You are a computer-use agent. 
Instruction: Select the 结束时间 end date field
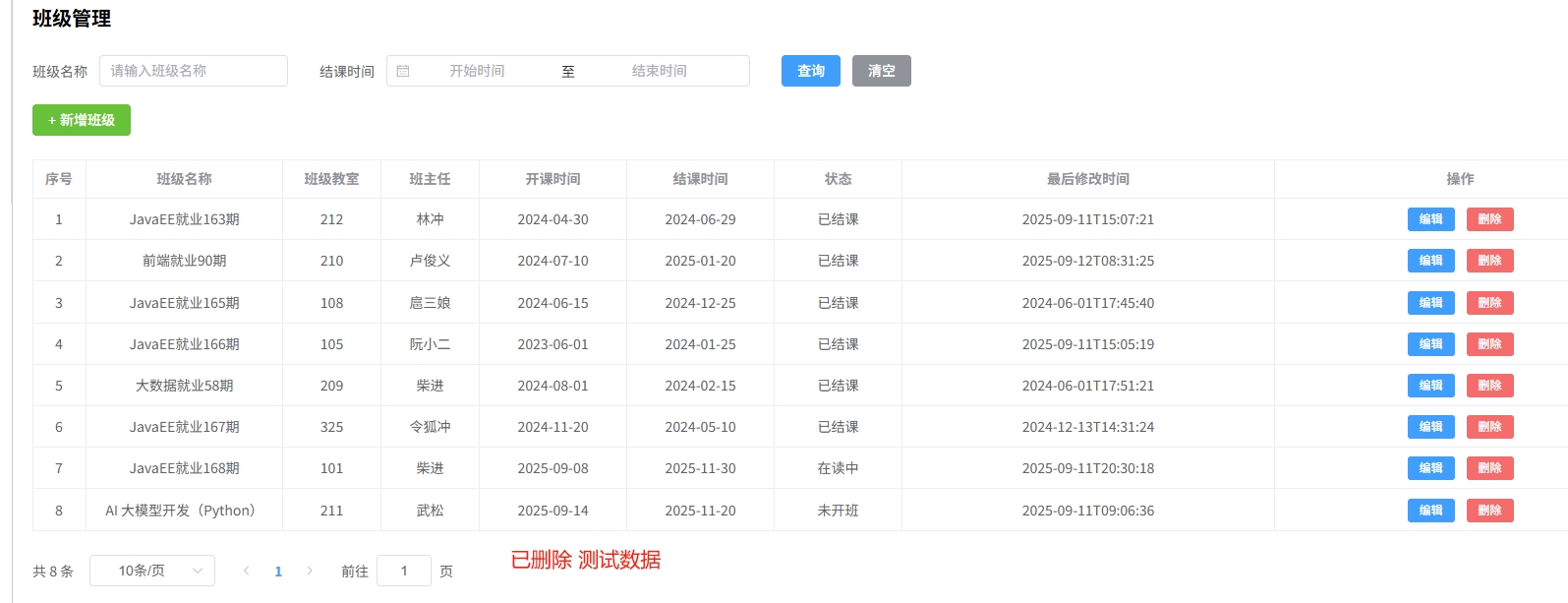point(660,71)
